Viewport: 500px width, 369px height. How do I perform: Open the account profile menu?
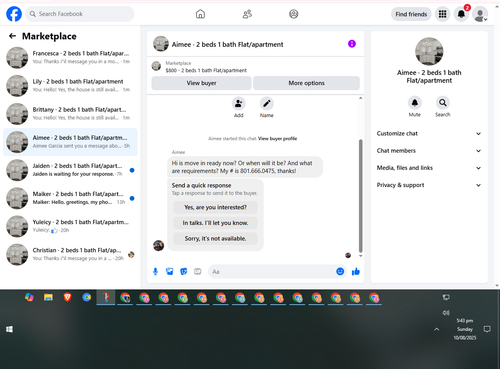(480, 14)
